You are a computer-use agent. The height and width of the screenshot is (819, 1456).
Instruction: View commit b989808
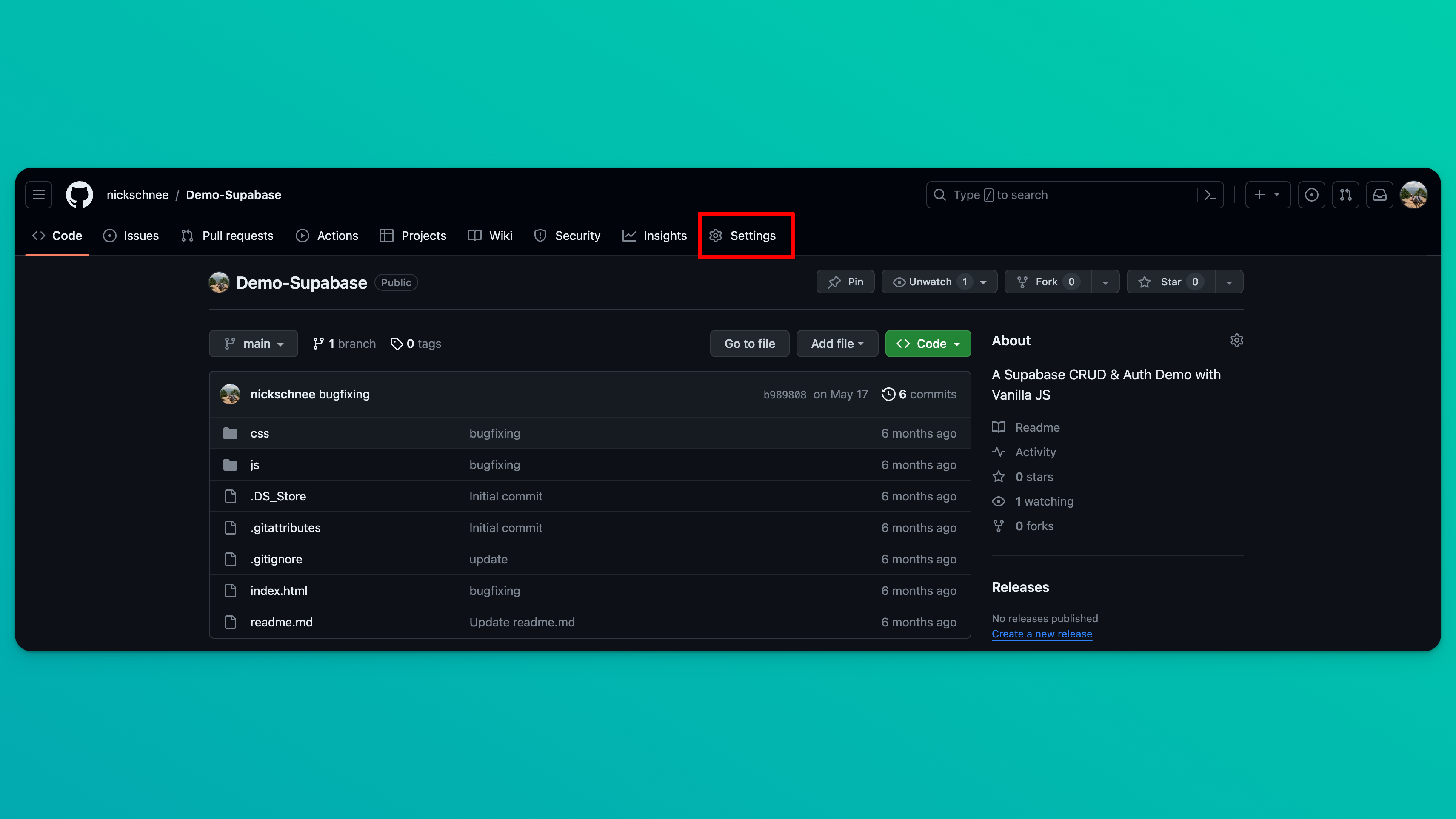tap(785, 395)
